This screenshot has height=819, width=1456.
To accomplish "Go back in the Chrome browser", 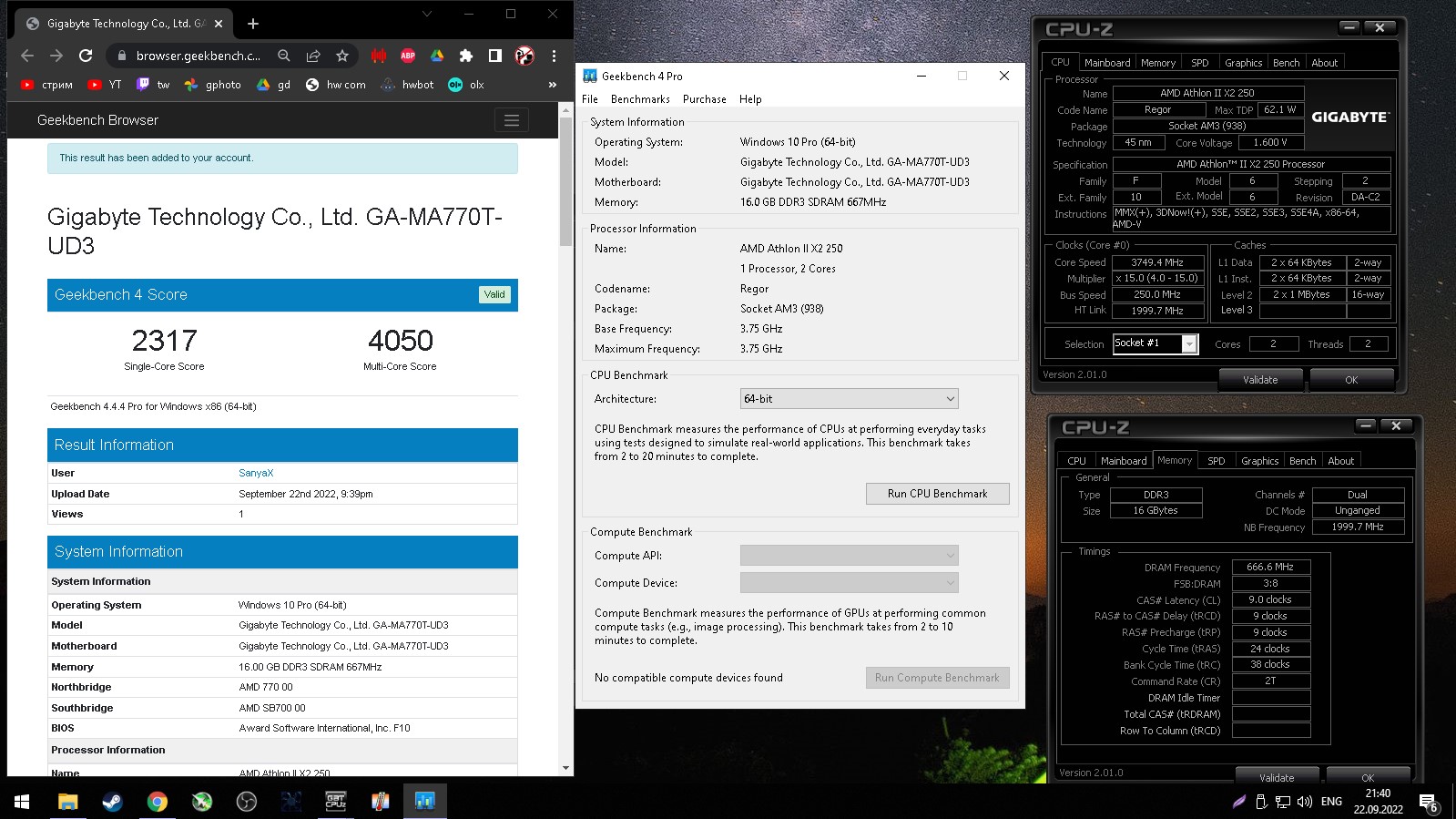I will tap(27, 56).
